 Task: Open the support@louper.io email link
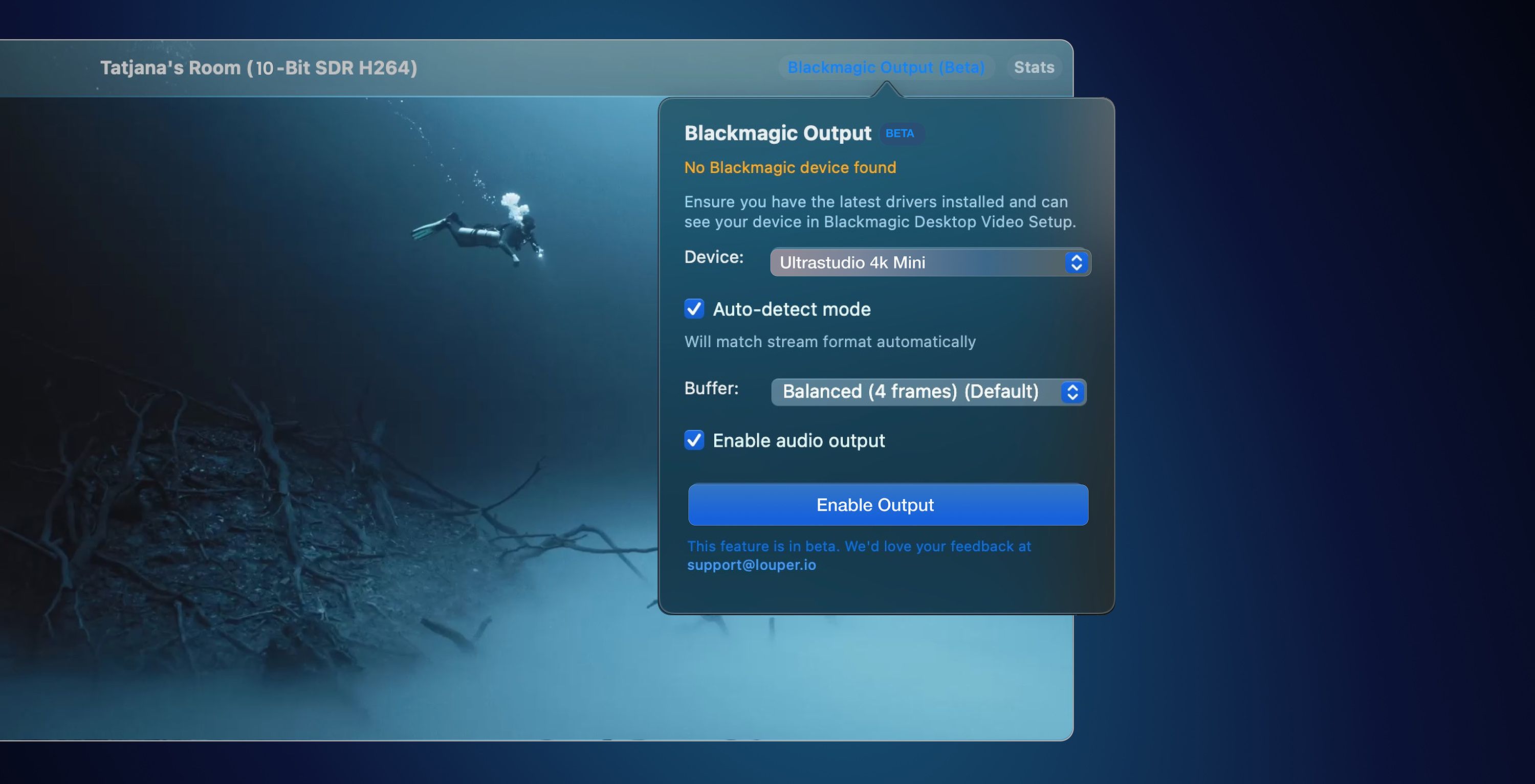[x=752, y=565]
